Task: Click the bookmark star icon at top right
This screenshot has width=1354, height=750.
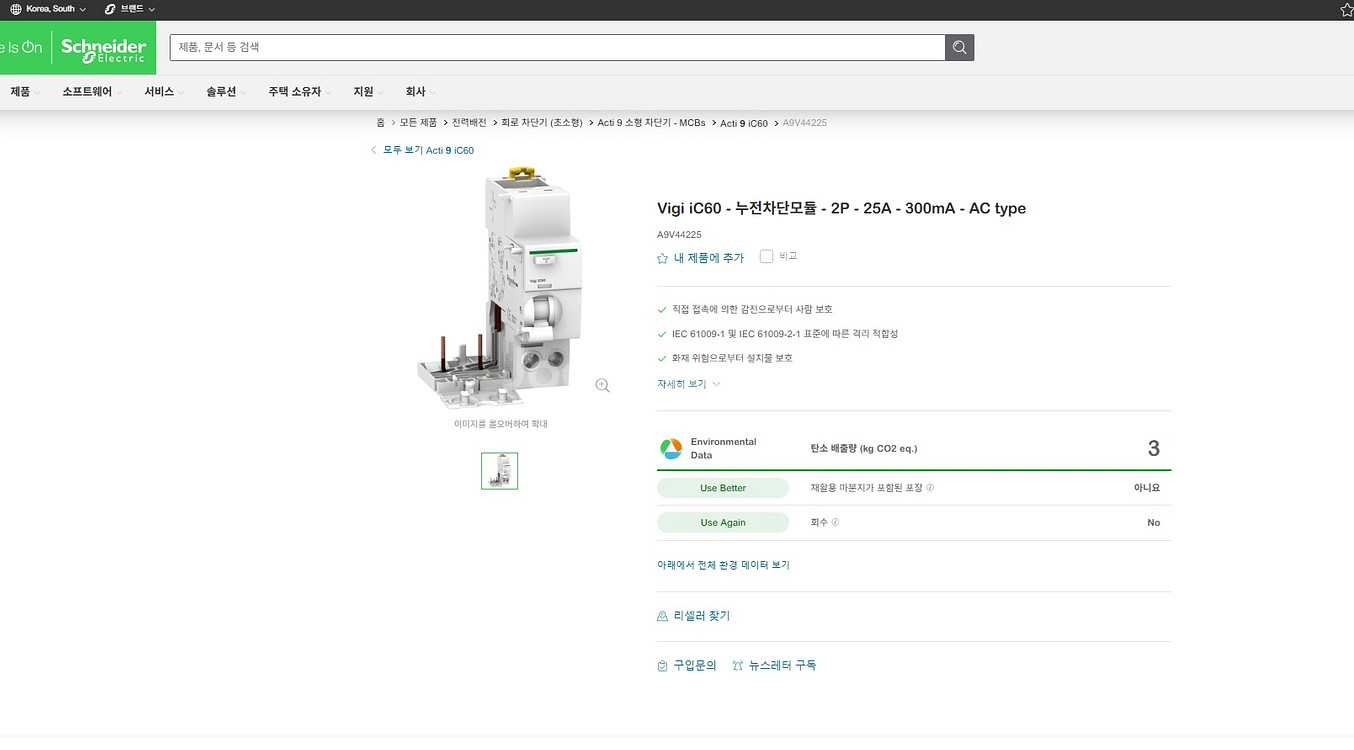Action: pos(1346,10)
